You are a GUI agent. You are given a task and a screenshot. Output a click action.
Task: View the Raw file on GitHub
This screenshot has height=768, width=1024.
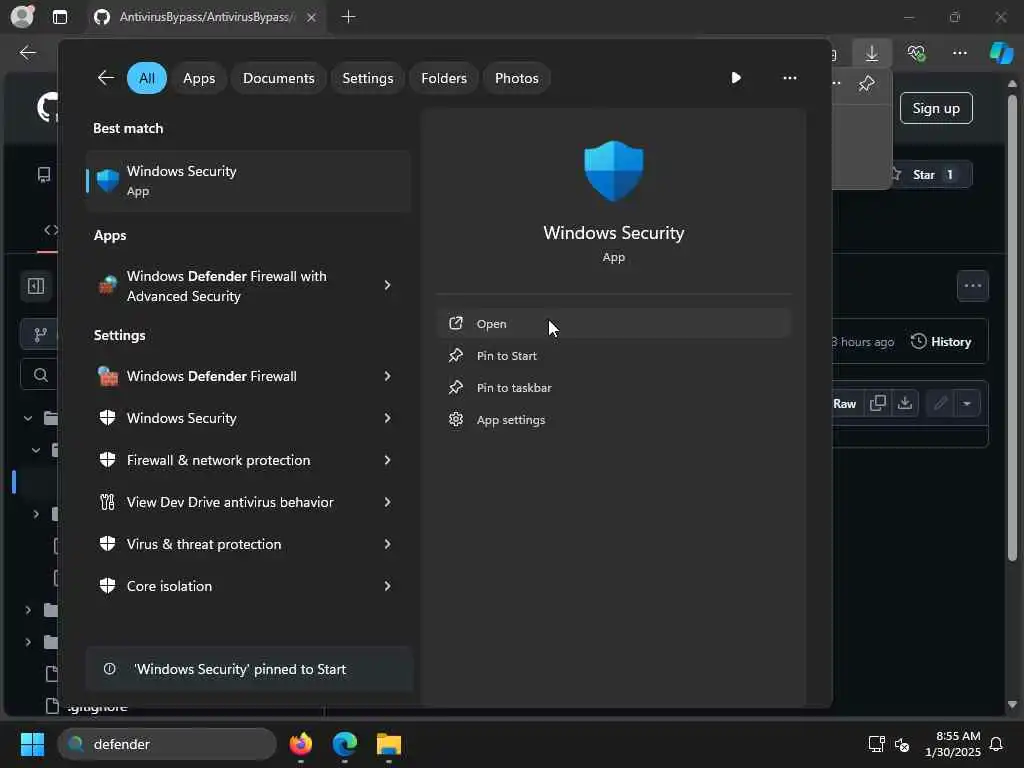[844, 404]
